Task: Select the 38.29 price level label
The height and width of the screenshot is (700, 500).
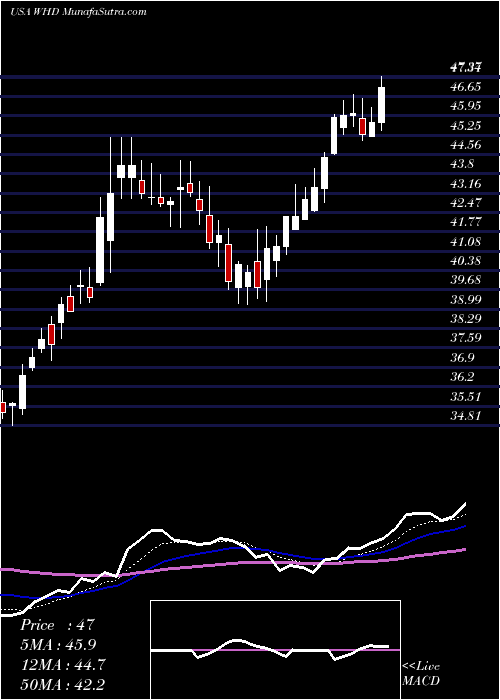Action: coord(466,319)
